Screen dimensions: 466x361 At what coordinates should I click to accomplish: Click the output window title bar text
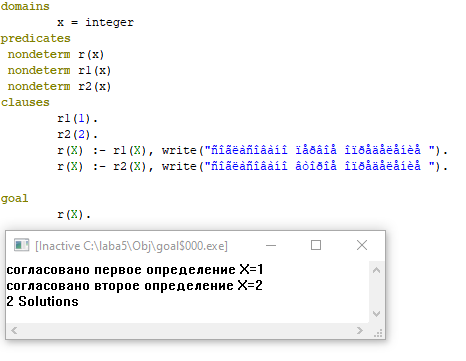pos(131,246)
